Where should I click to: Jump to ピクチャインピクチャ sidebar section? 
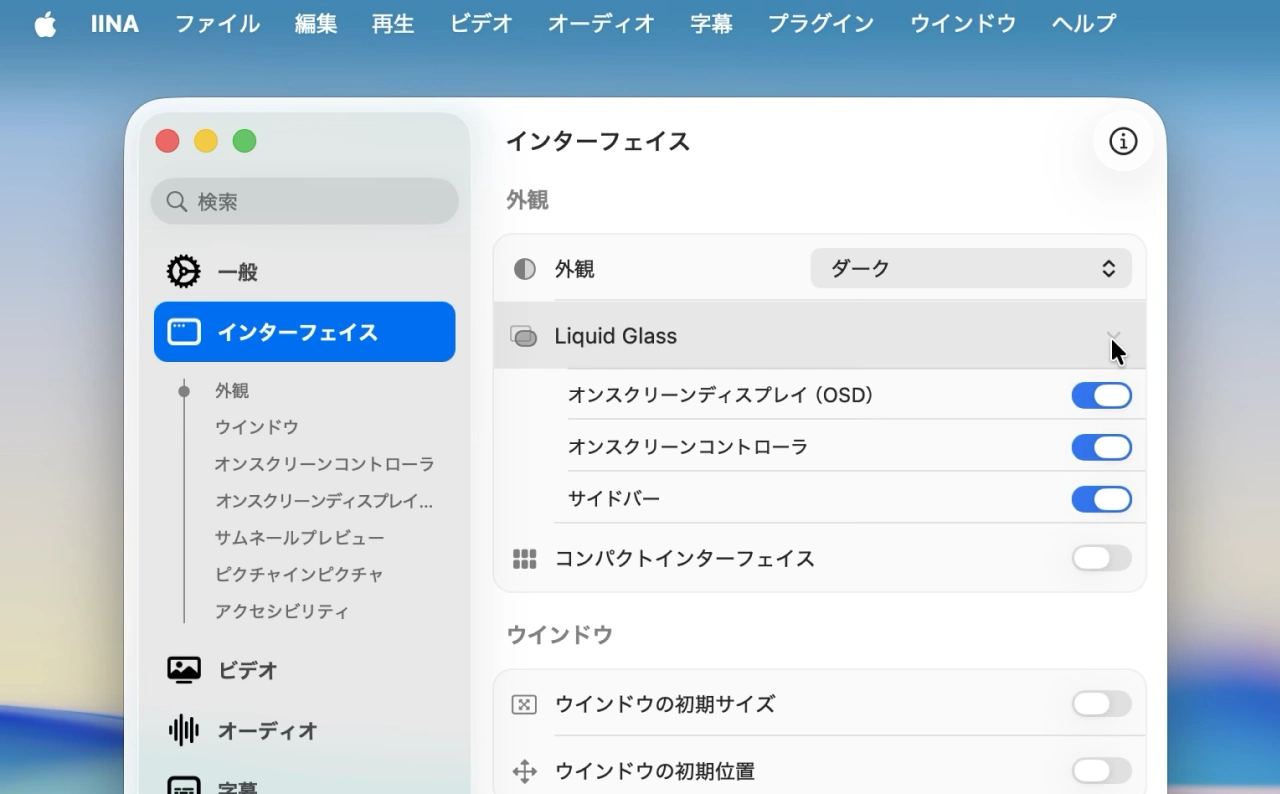(299, 574)
